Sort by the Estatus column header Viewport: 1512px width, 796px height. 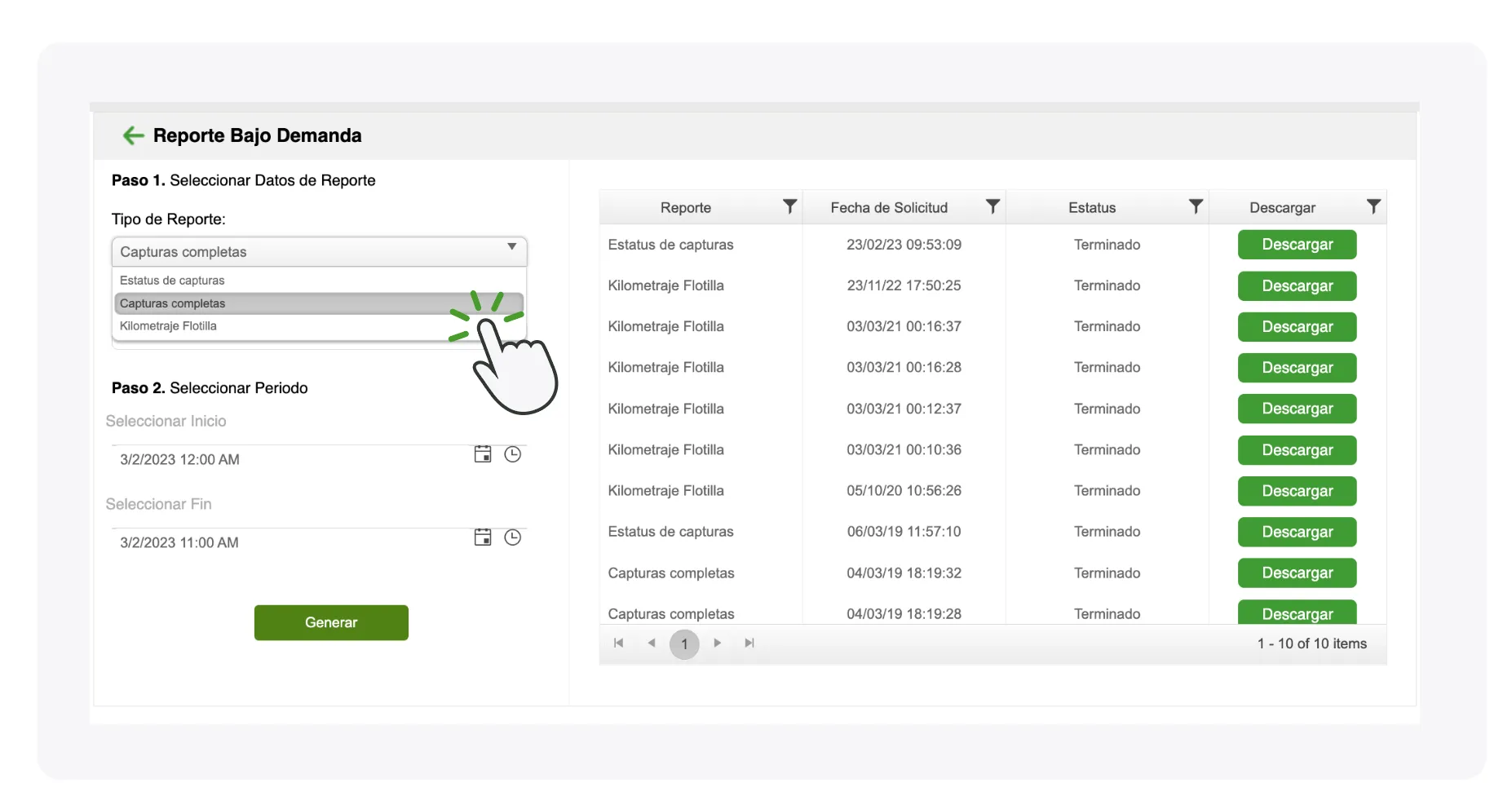pyautogui.click(x=1092, y=207)
